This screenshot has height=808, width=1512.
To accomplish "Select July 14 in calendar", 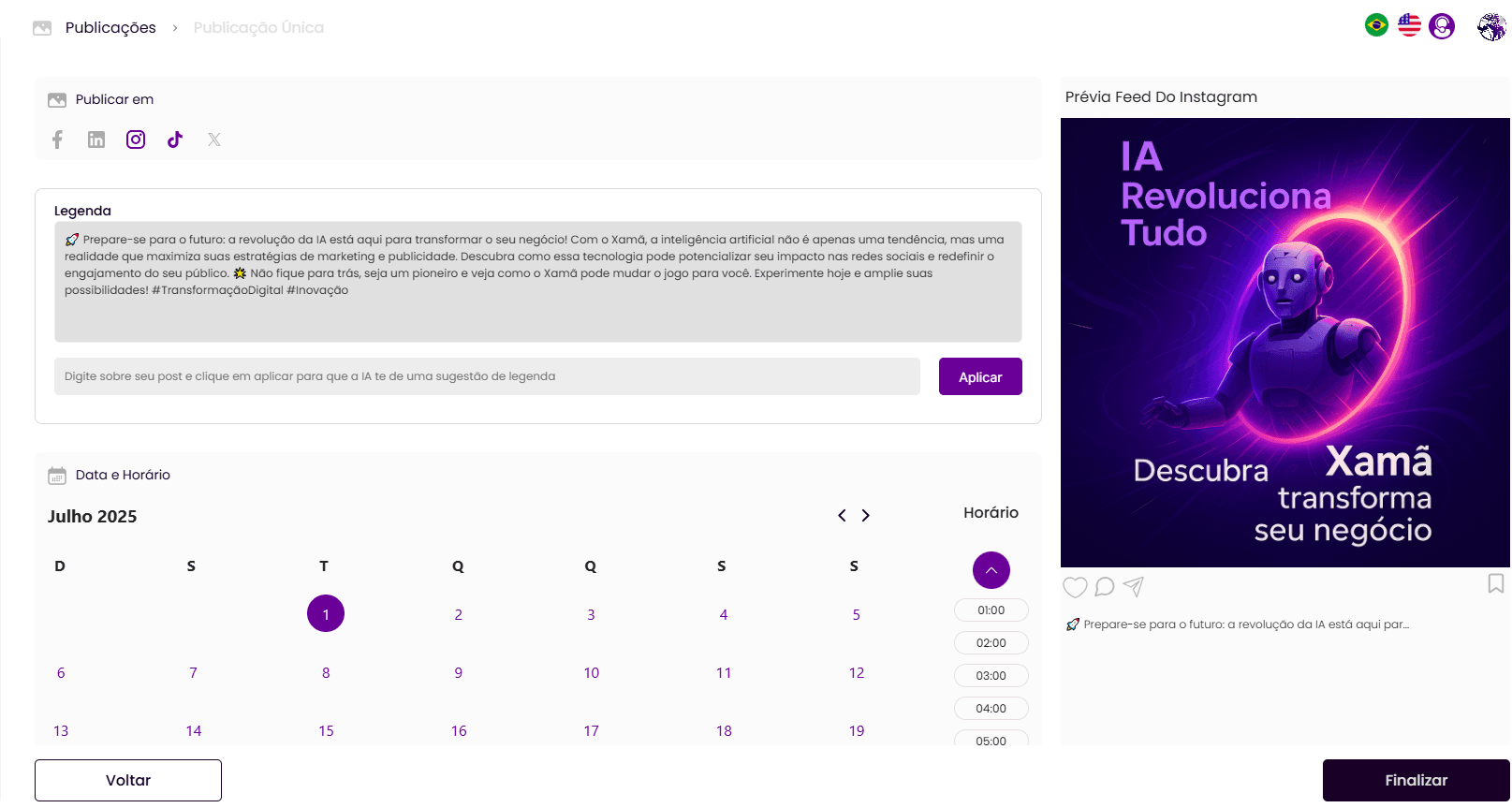I will point(194,731).
